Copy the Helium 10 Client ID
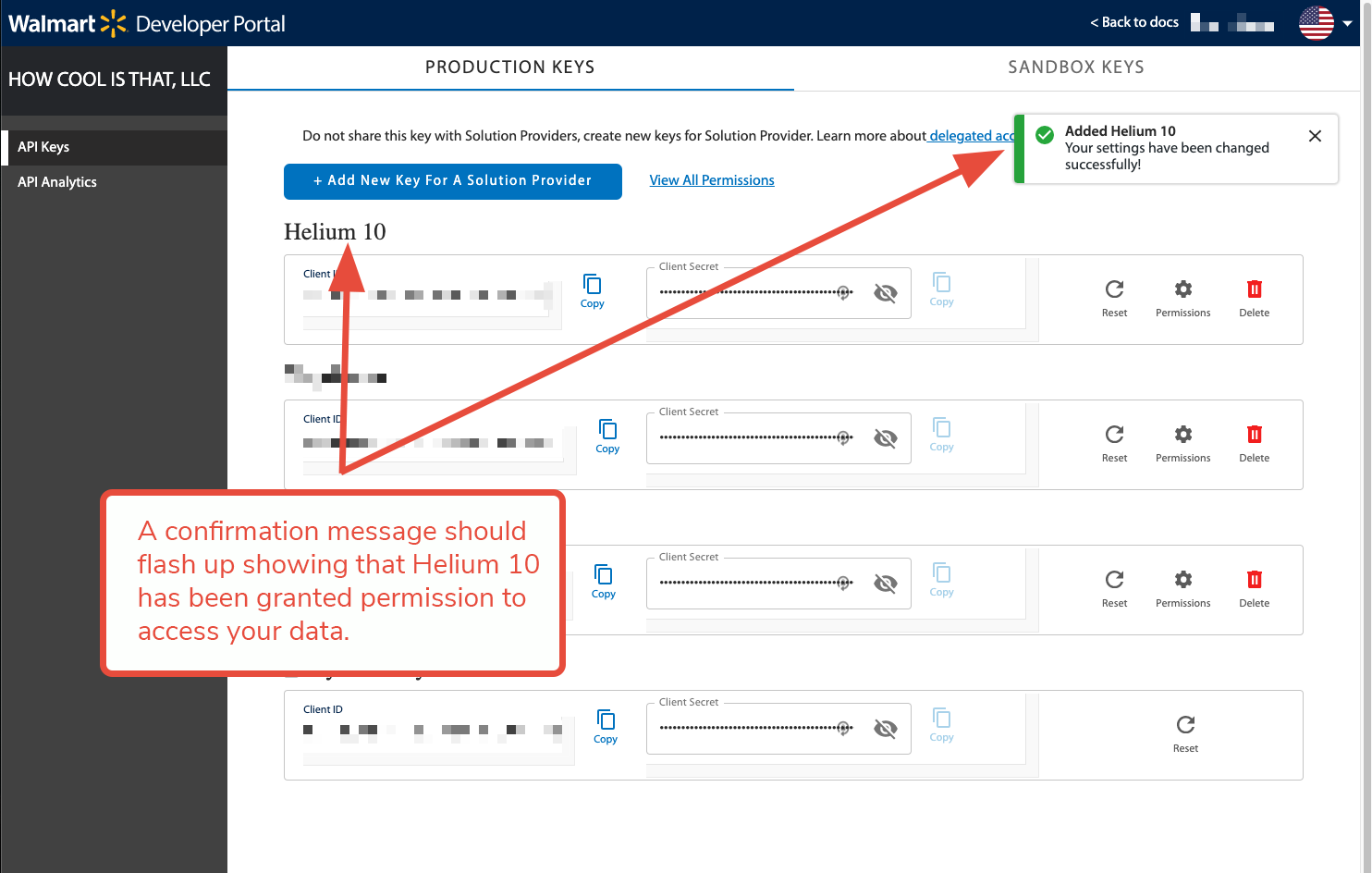The height and width of the screenshot is (873, 1372). (x=592, y=290)
